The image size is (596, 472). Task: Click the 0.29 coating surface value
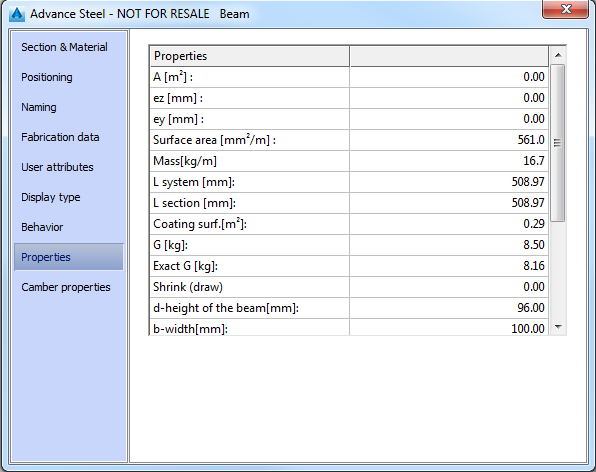point(534,224)
